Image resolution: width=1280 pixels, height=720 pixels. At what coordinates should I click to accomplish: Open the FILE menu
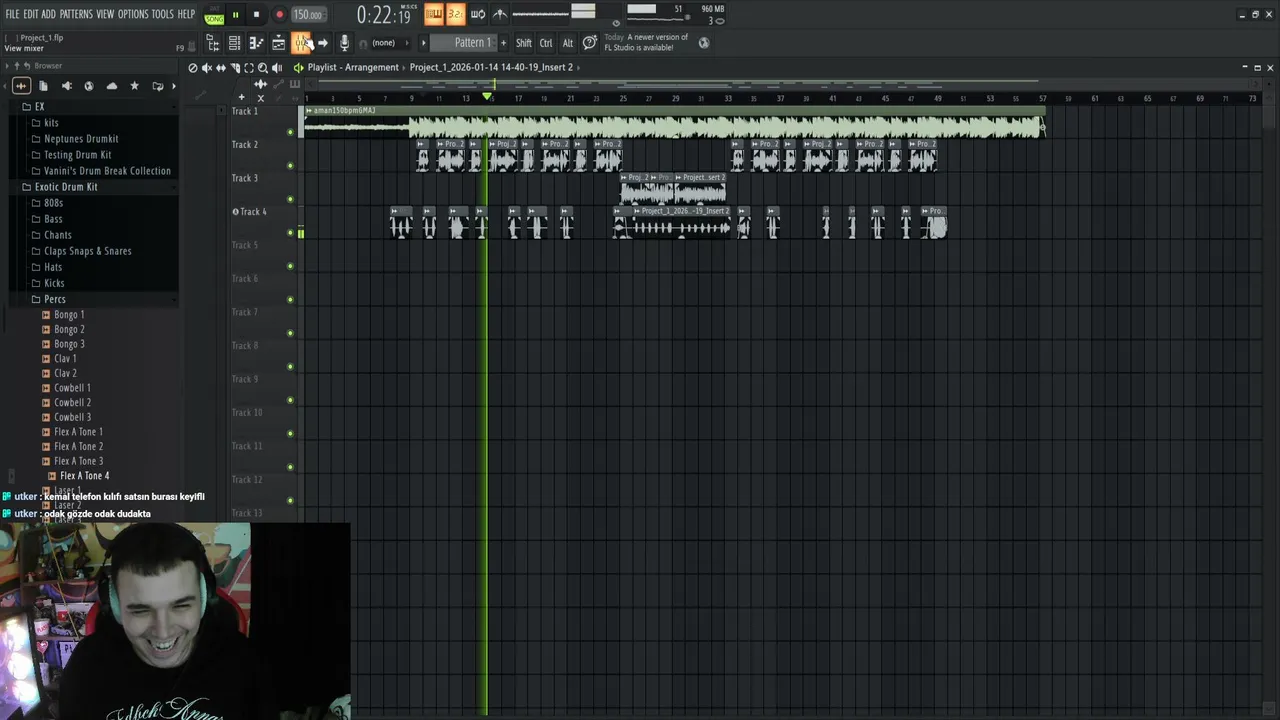(12, 14)
